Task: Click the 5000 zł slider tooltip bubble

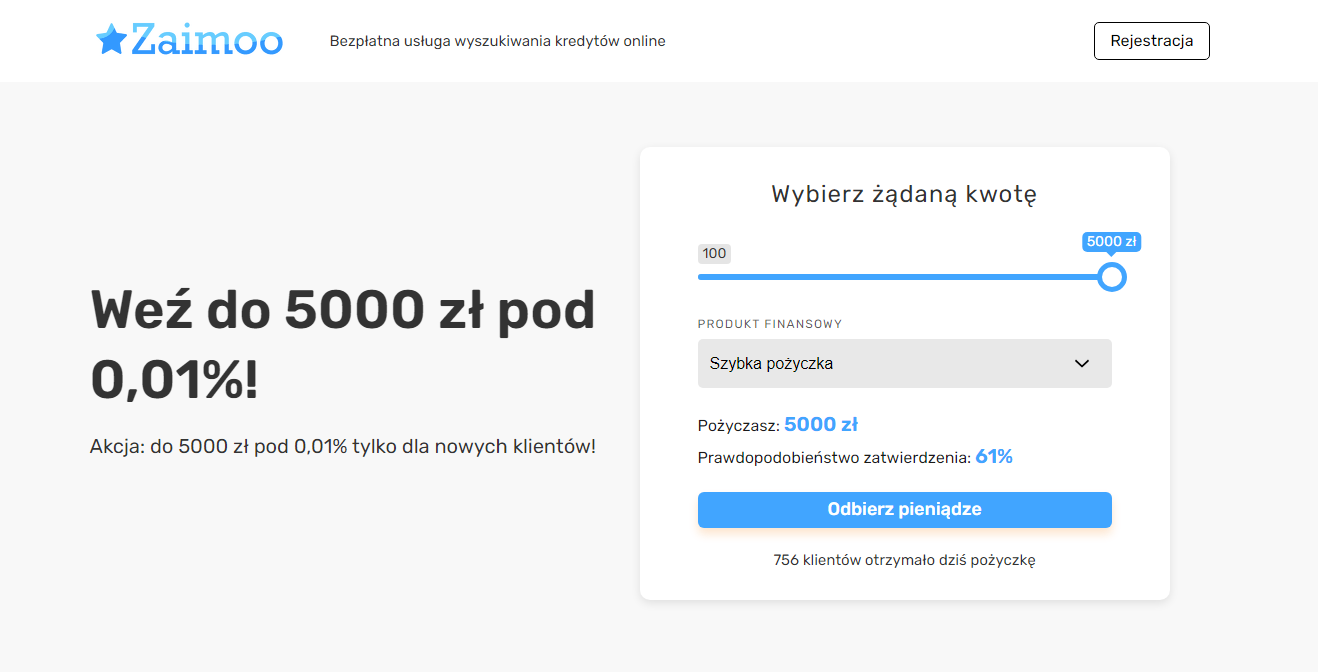Action: [x=1112, y=242]
